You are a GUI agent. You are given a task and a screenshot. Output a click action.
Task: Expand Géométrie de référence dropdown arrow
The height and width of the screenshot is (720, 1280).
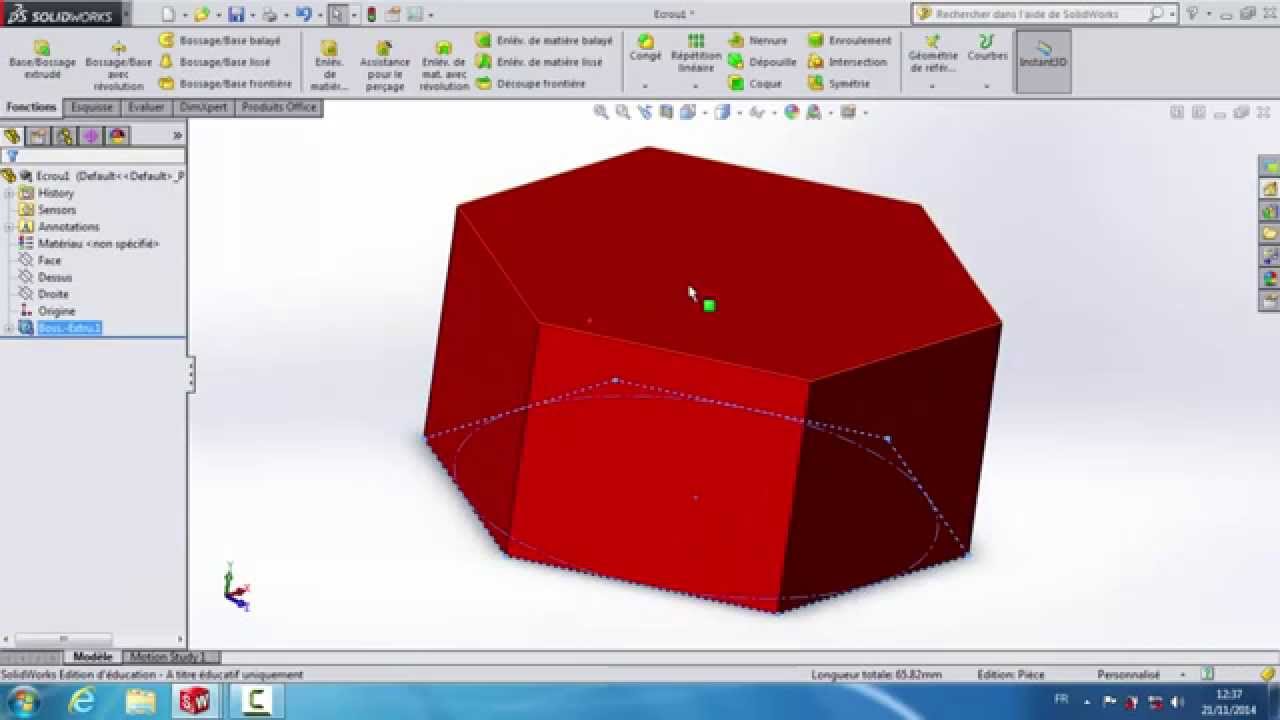click(x=932, y=87)
